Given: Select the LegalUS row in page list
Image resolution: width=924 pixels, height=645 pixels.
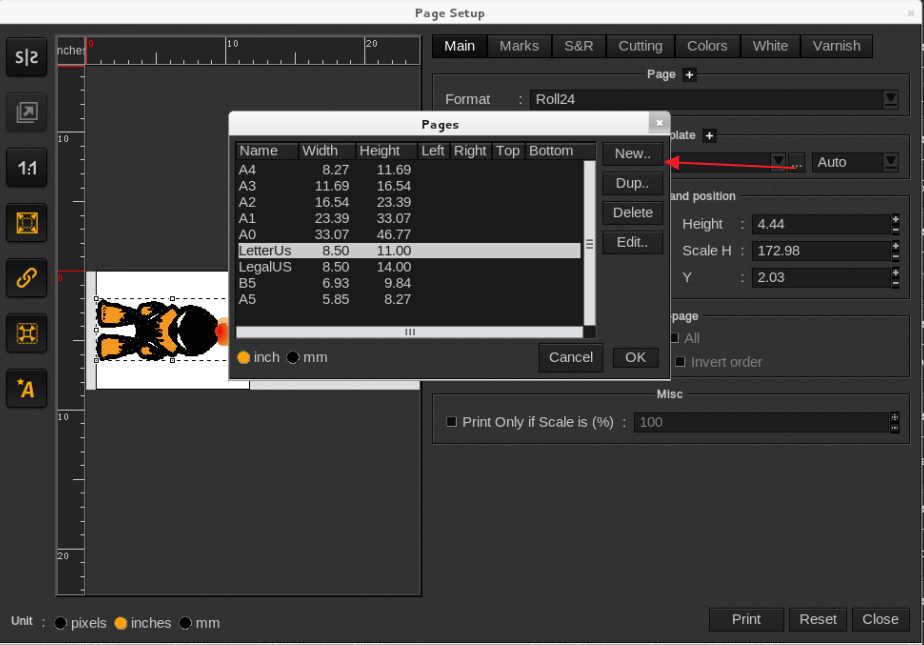Looking at the screenshot, I should [265, 267].
